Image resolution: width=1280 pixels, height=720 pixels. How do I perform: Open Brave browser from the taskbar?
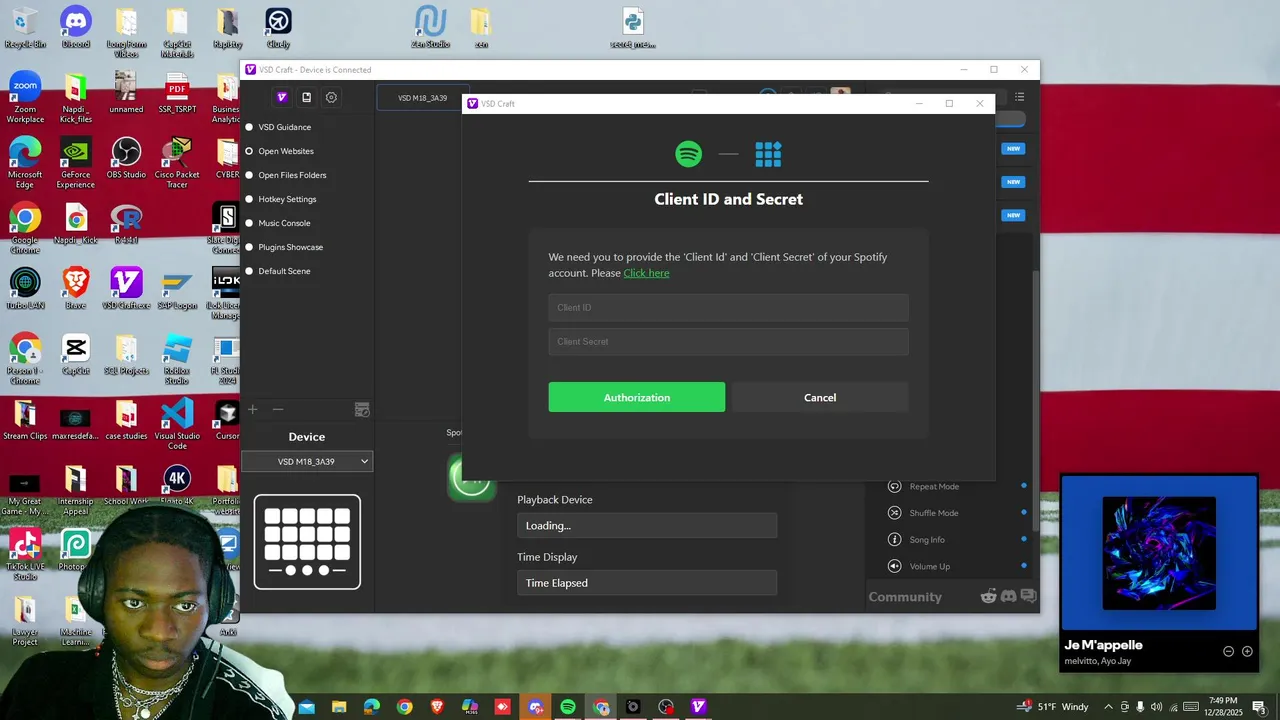pos(437,707)
